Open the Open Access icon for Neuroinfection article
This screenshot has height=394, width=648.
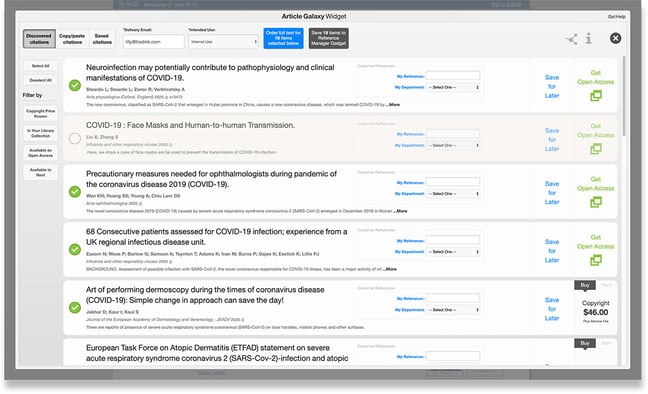point(596,96)
